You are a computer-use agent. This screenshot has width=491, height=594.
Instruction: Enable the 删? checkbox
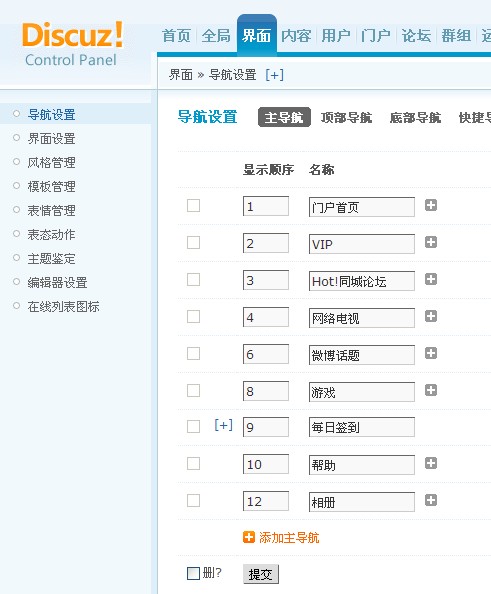point(193,573)
